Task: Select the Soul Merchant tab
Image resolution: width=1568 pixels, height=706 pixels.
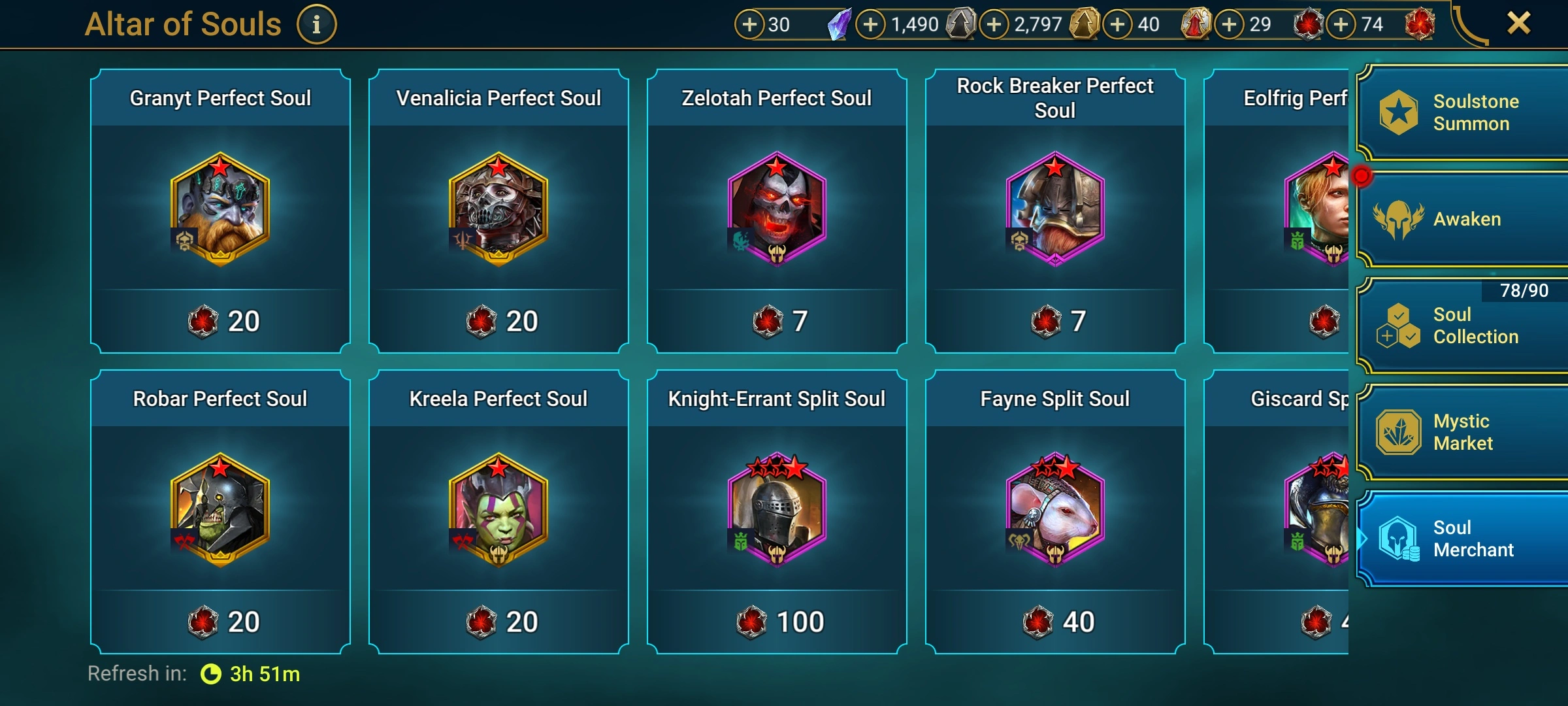Action: point(1463,539)
